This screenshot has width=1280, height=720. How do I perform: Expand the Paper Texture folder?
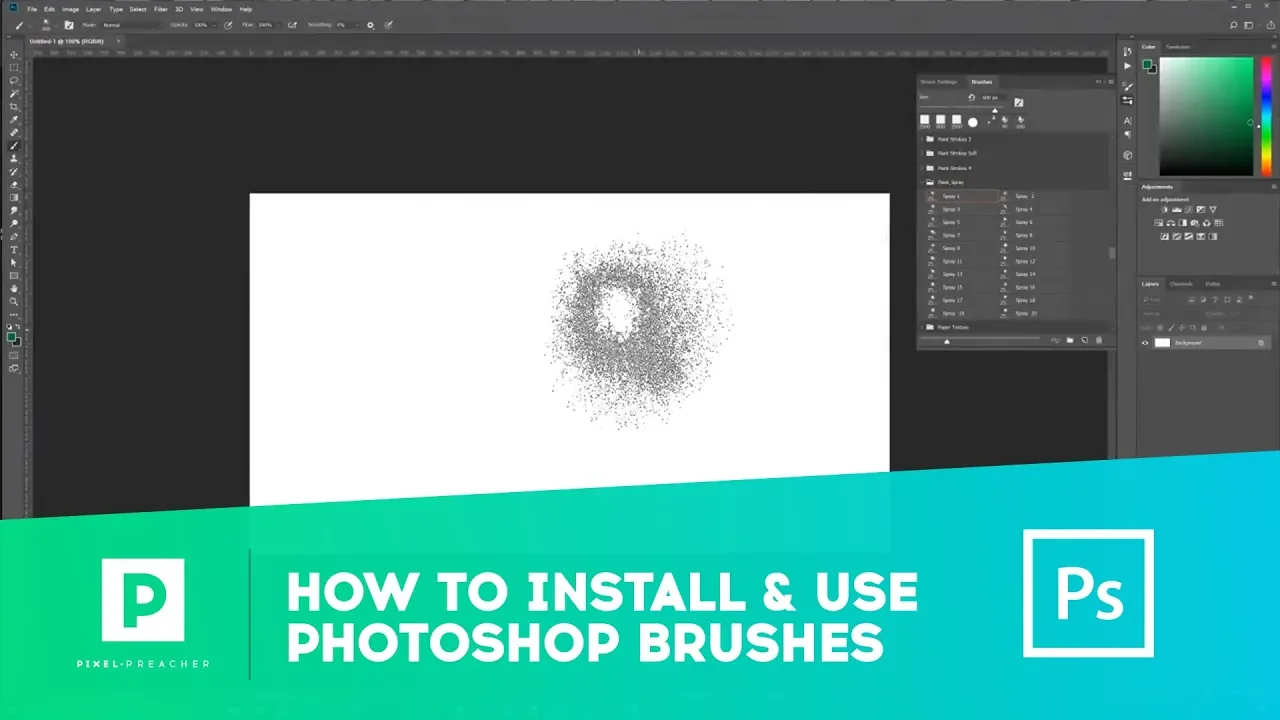click(x=921, y=327)
